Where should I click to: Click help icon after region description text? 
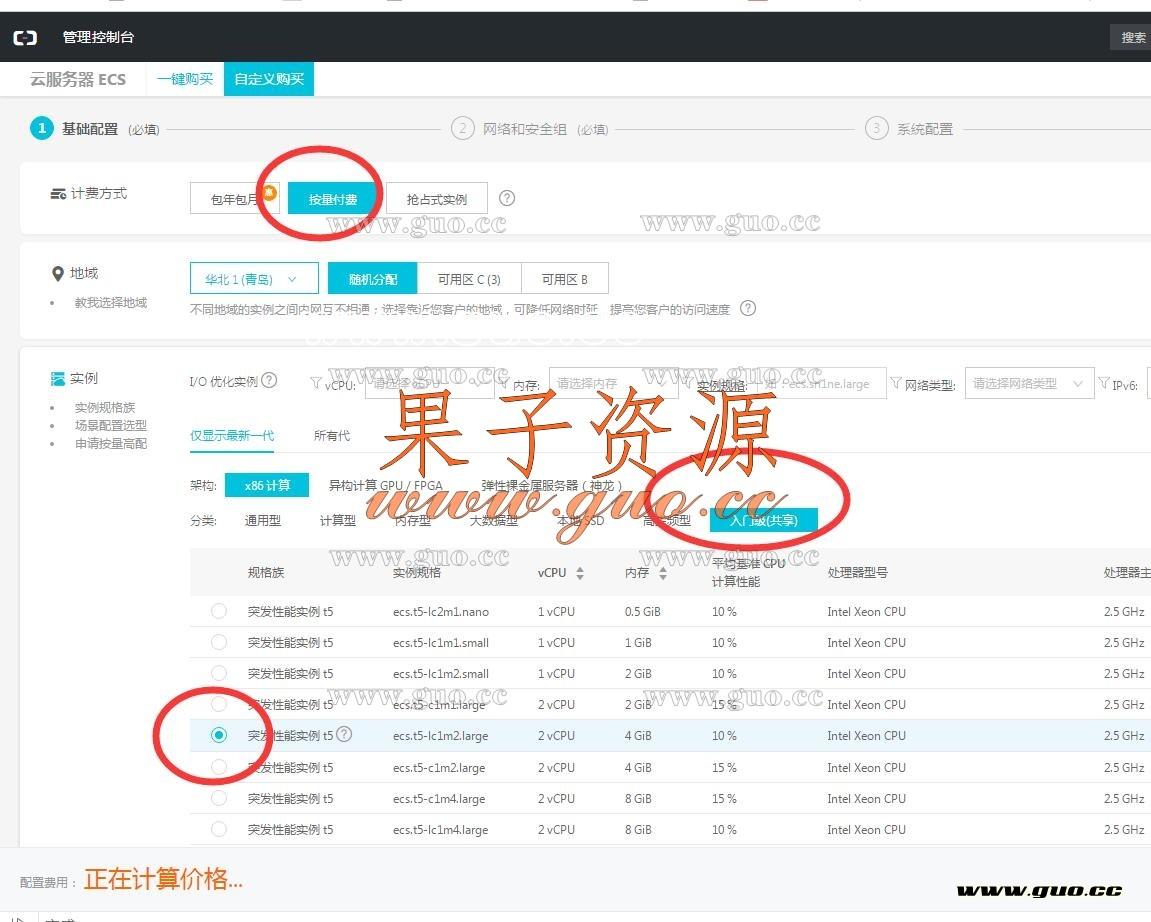747,308
